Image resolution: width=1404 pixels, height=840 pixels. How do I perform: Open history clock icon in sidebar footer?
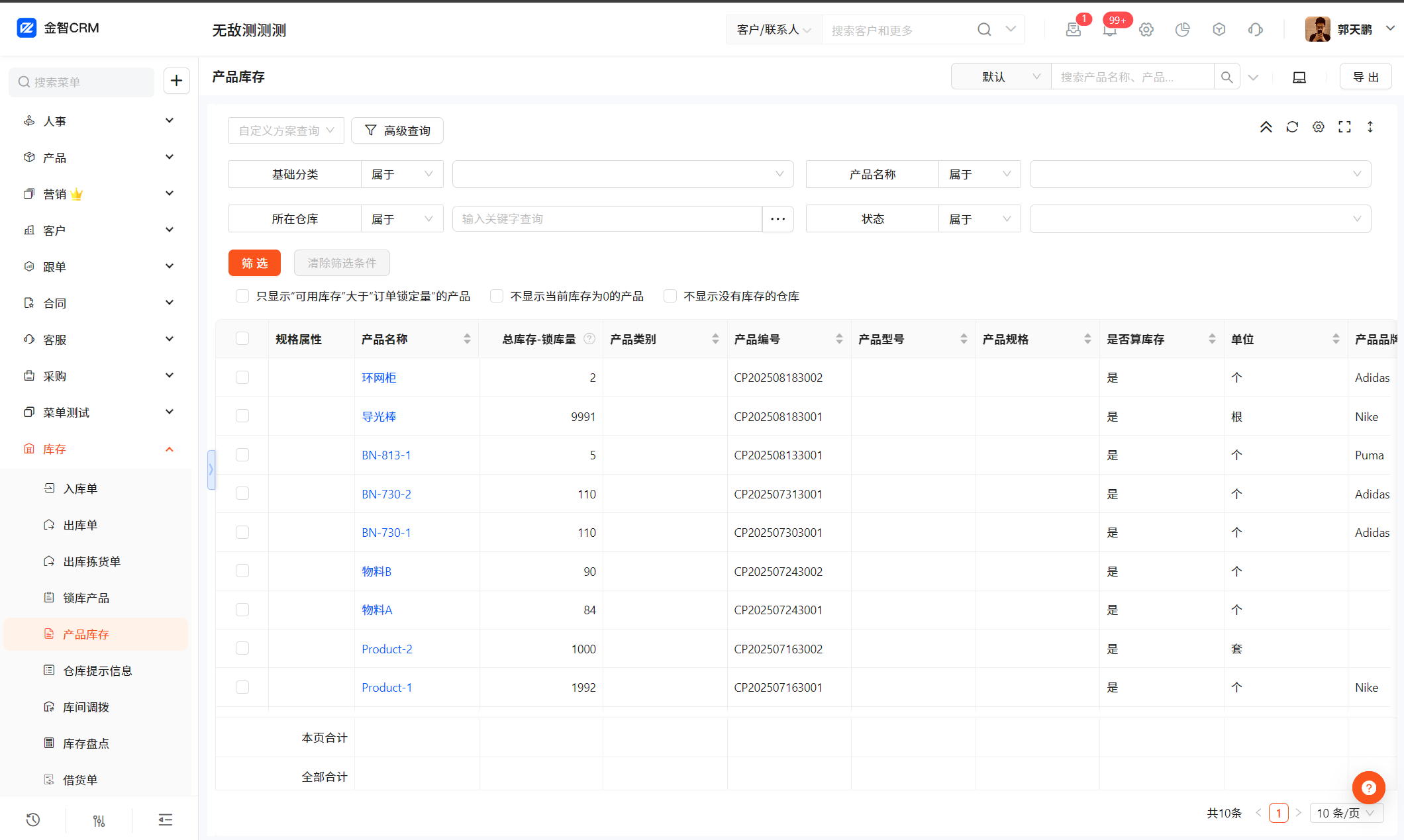[33, 820]
